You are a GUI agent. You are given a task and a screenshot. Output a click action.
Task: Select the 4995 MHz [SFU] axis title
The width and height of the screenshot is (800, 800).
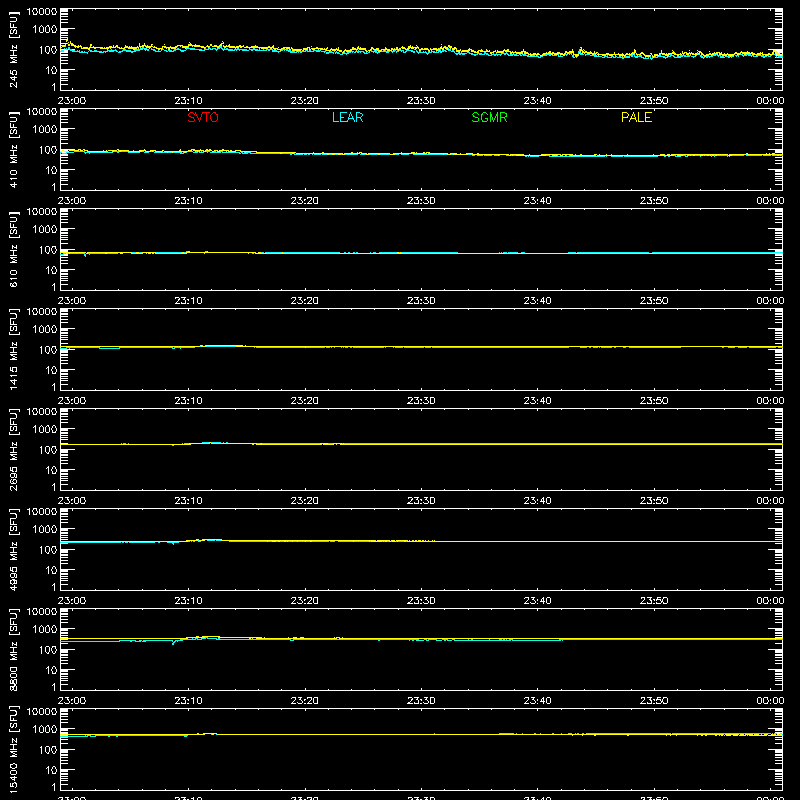tap(13, 549)
